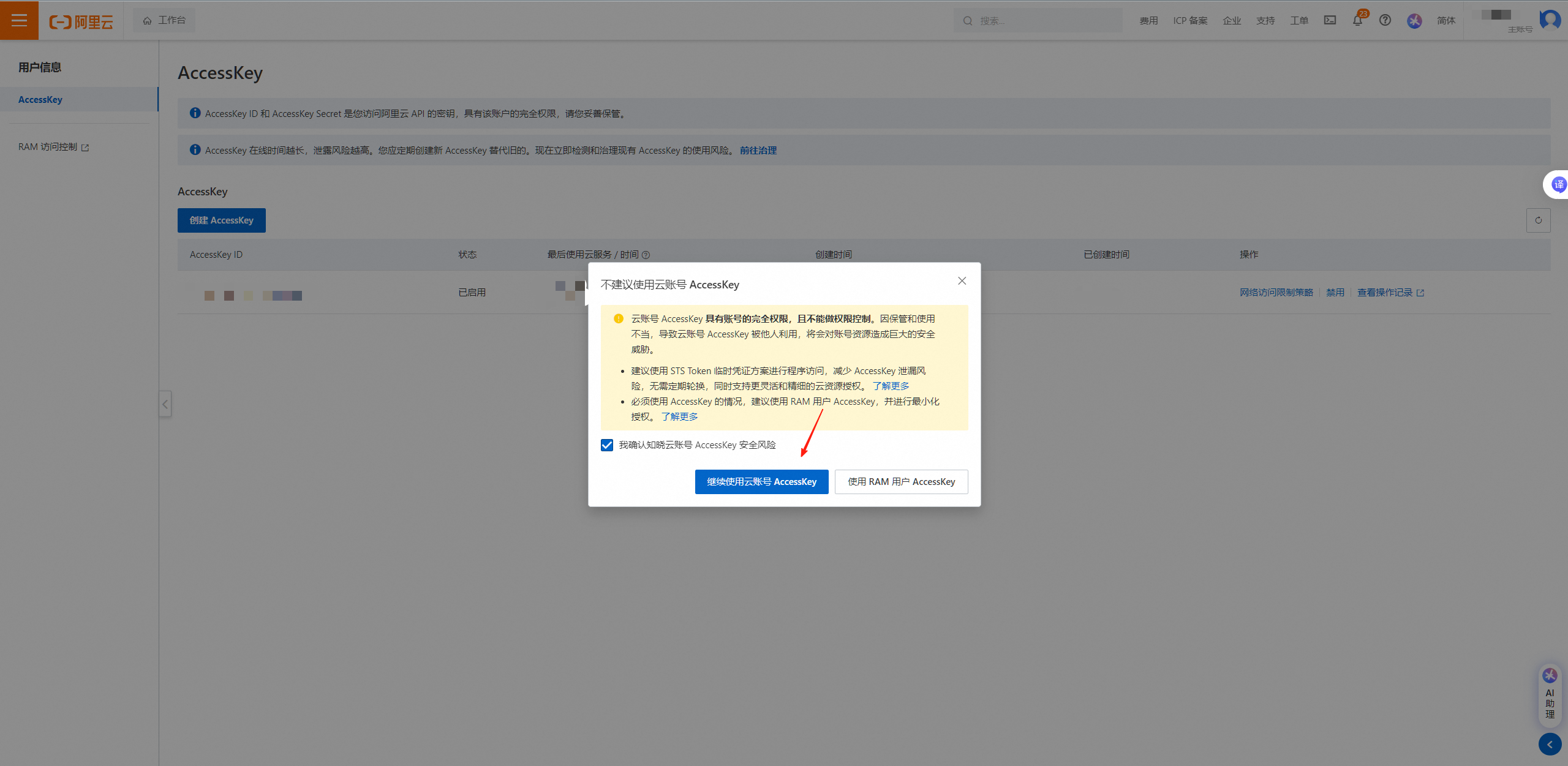This screenshot has height=766, width=1568.
Task: Click the blue collapse arrow at bottom right
Action: point(1550,745)
